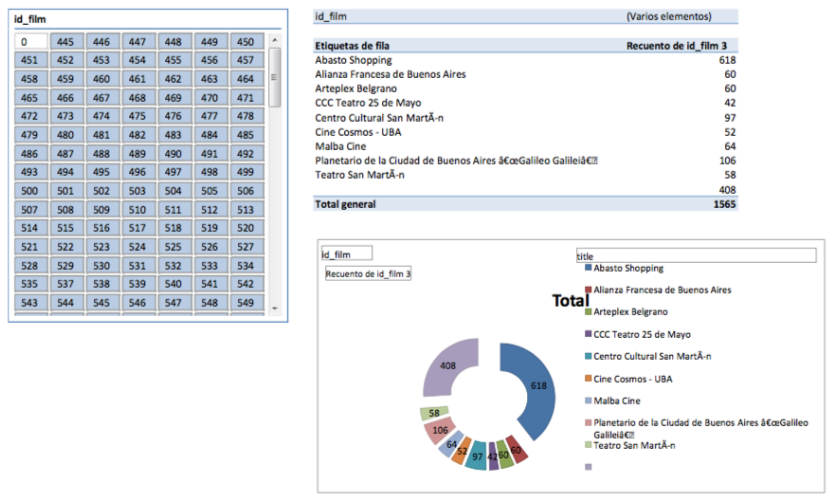Click the Total general label
This screenshot has width=832, height=498.
tap(345, 204)
